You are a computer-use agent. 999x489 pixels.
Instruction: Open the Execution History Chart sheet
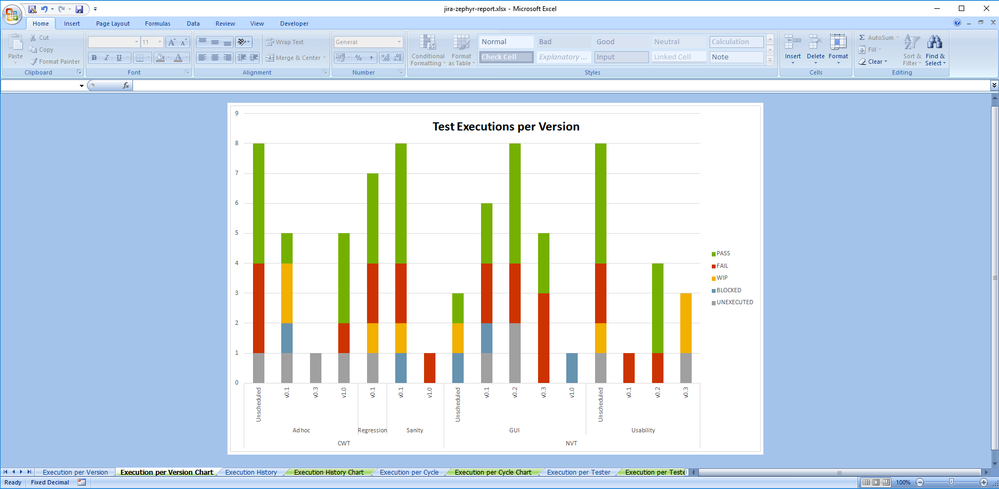coord(328,472)
